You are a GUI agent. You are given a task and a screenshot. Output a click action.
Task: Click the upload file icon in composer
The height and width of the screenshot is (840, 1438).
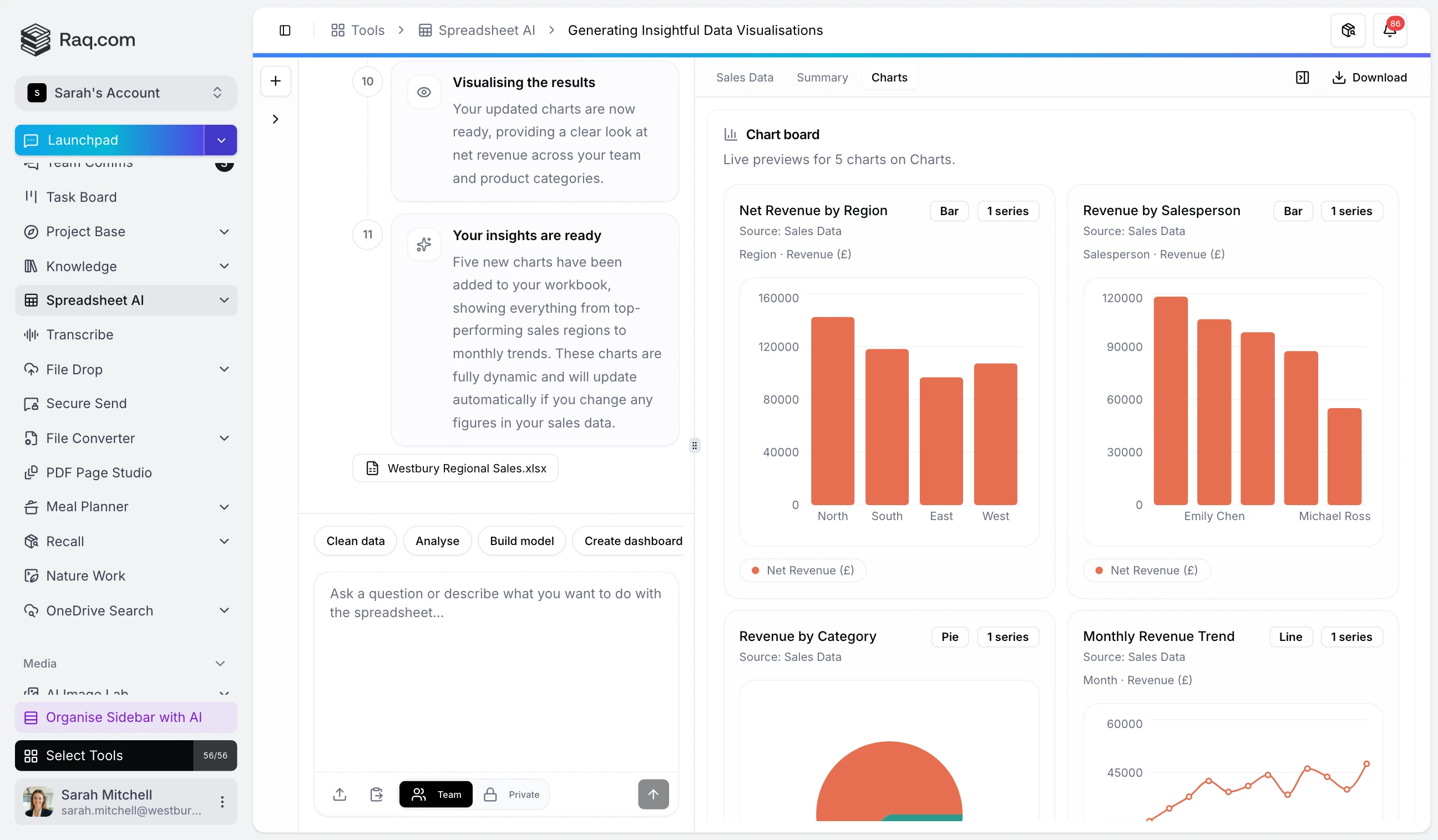click(x=340, y=795)
